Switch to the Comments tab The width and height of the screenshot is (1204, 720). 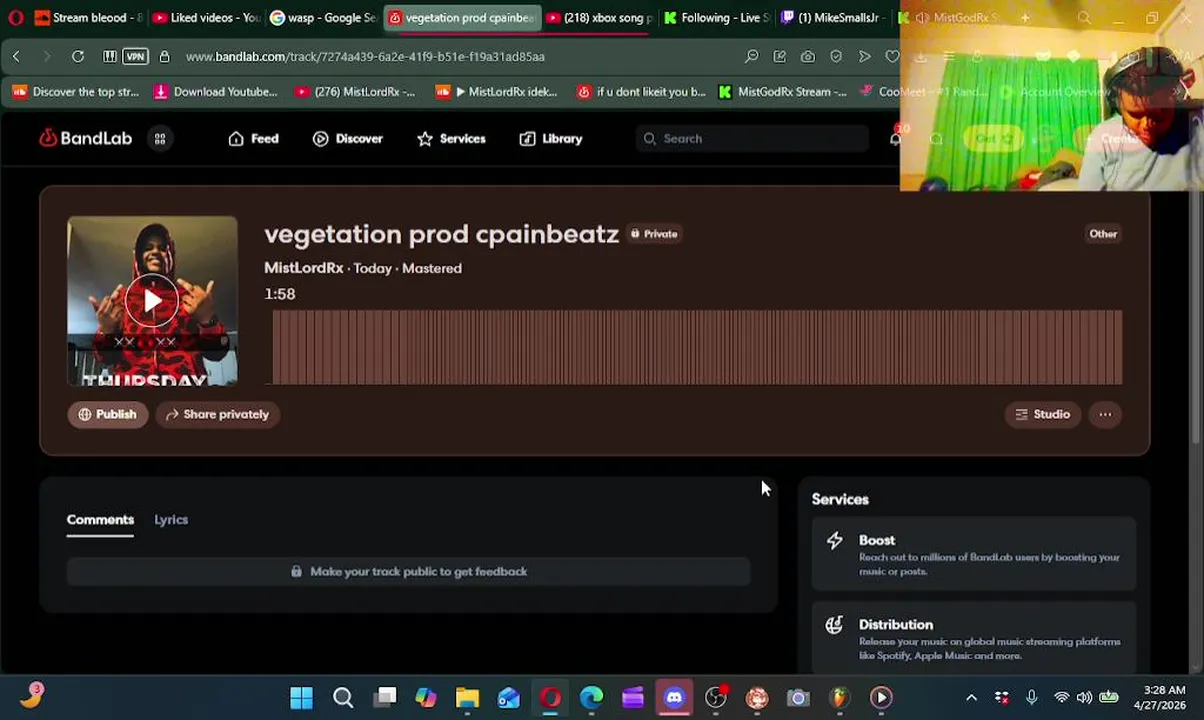[x=100, y=520]
